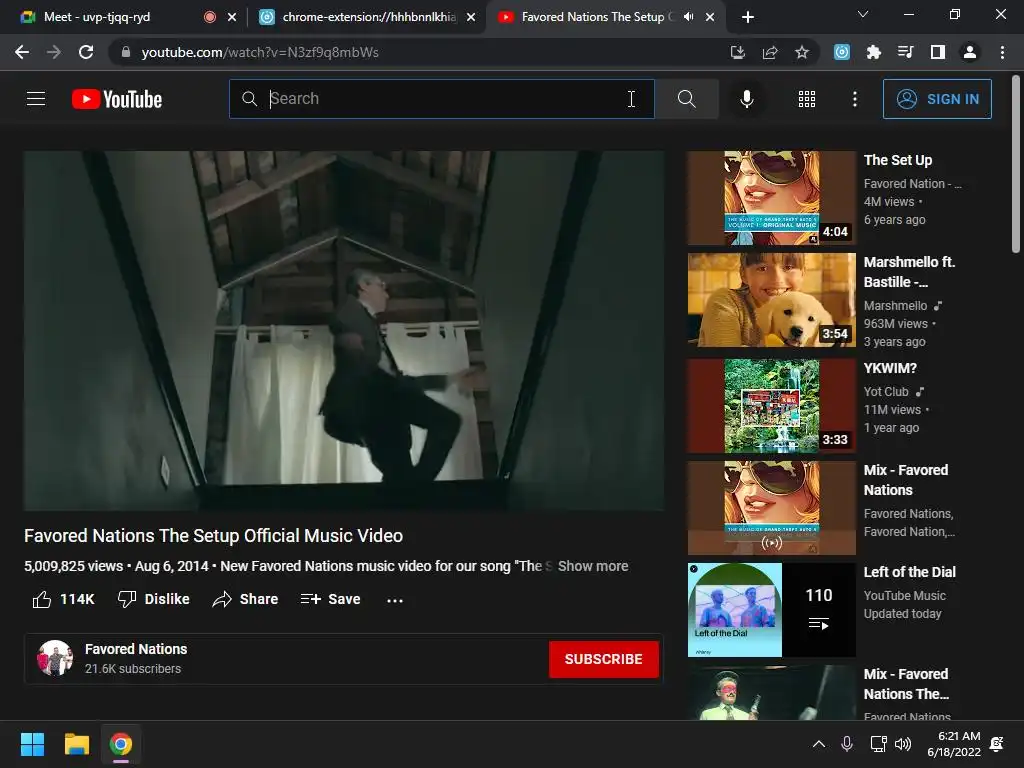Viewport: 1024px width, 768px height.
Task: Go forward in browser history
Action: (x=54, y=52)
